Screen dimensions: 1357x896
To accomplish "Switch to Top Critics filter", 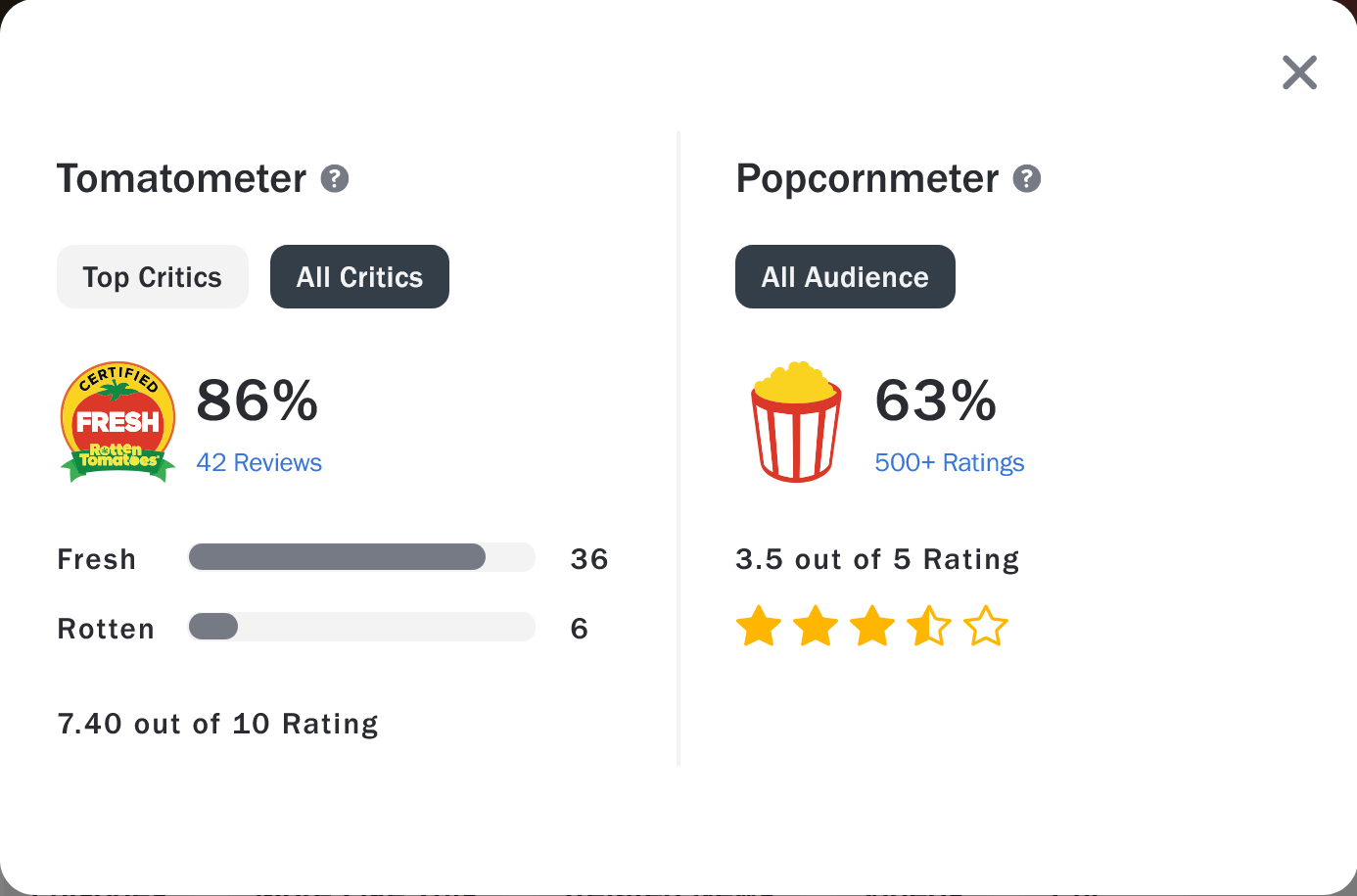I will coord(153,277).
